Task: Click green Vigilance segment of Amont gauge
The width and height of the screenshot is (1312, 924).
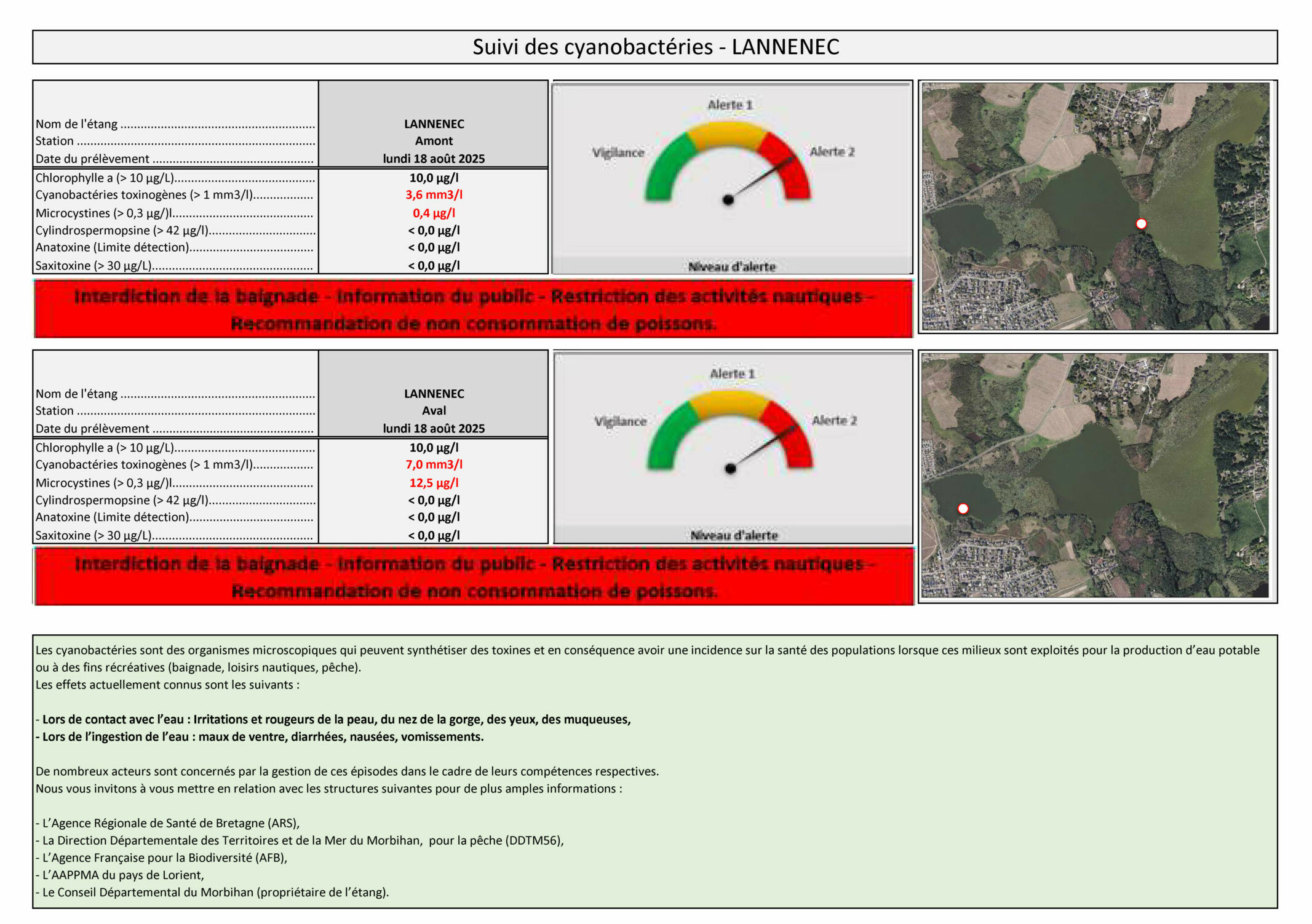Action: 666,166
